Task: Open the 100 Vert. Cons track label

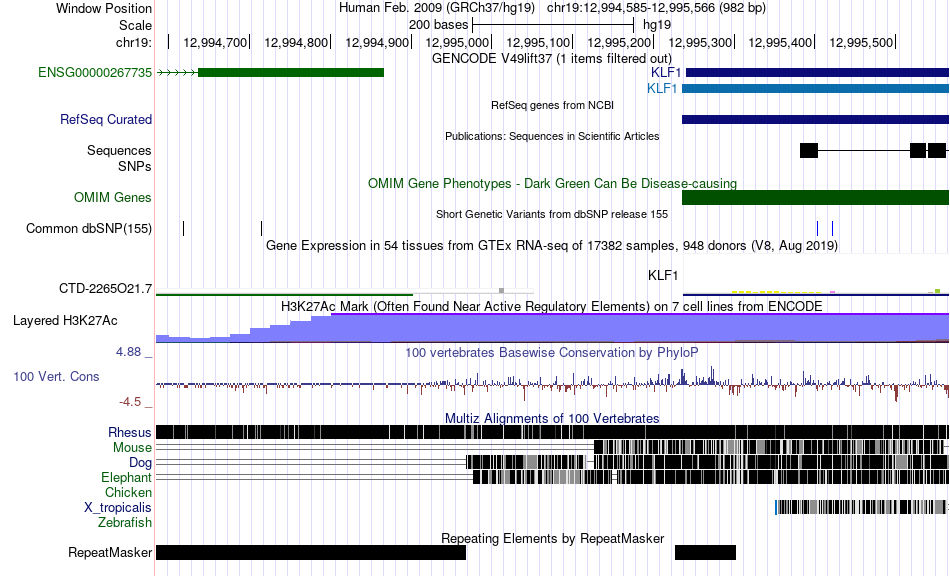Action: tap(56, 377)
